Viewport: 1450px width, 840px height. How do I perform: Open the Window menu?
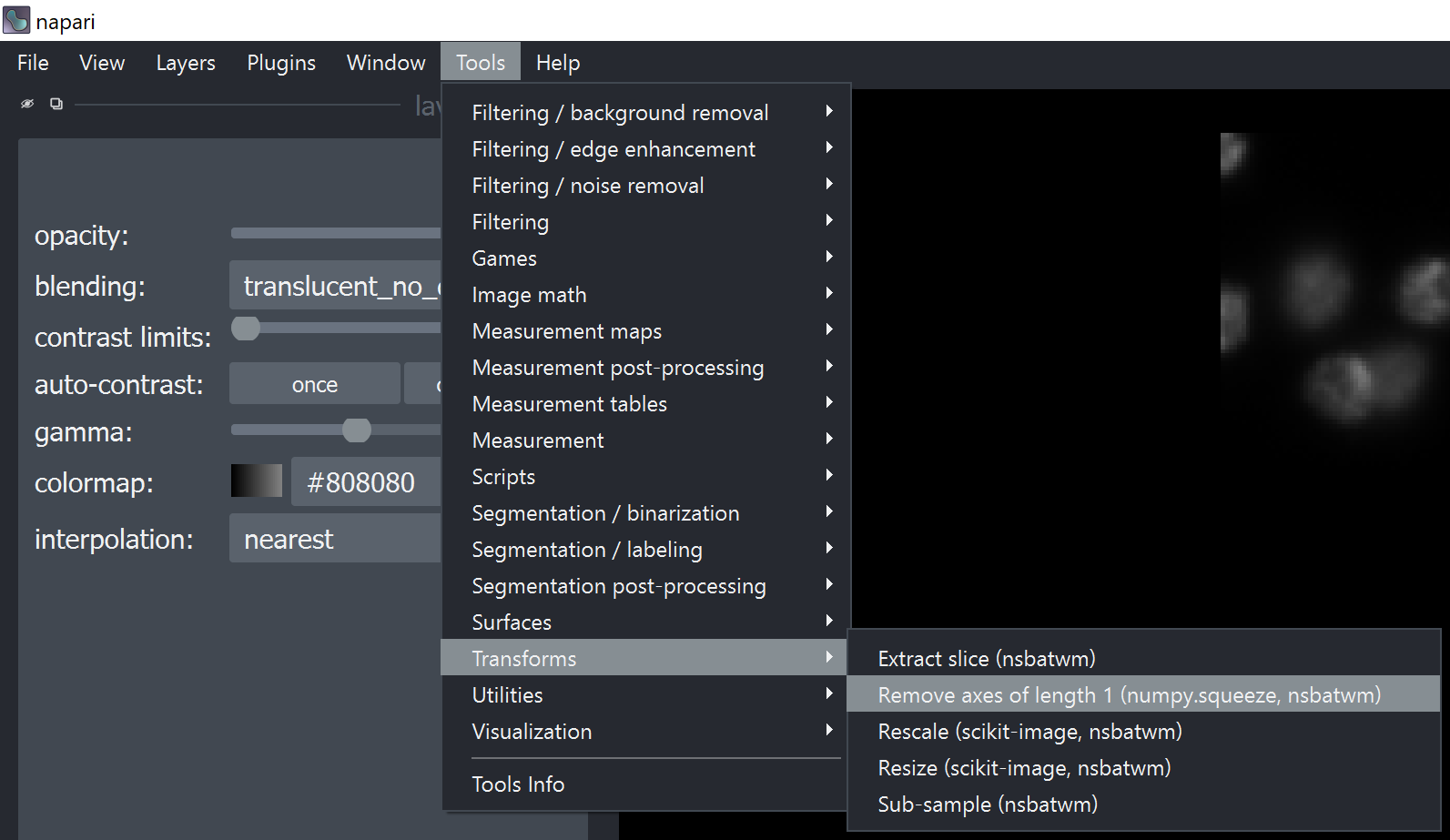[386, 63]
